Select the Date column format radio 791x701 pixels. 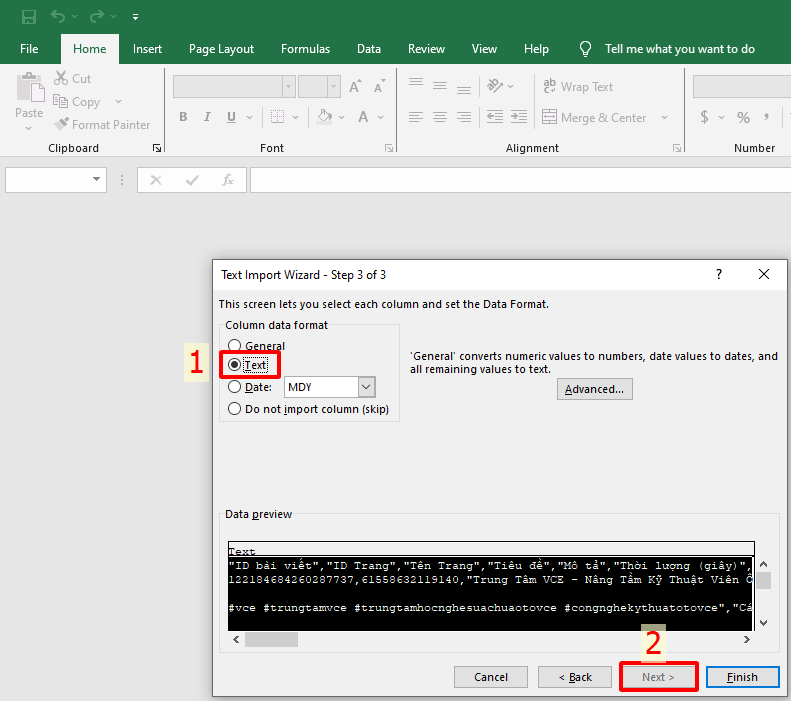click(234, 387)
